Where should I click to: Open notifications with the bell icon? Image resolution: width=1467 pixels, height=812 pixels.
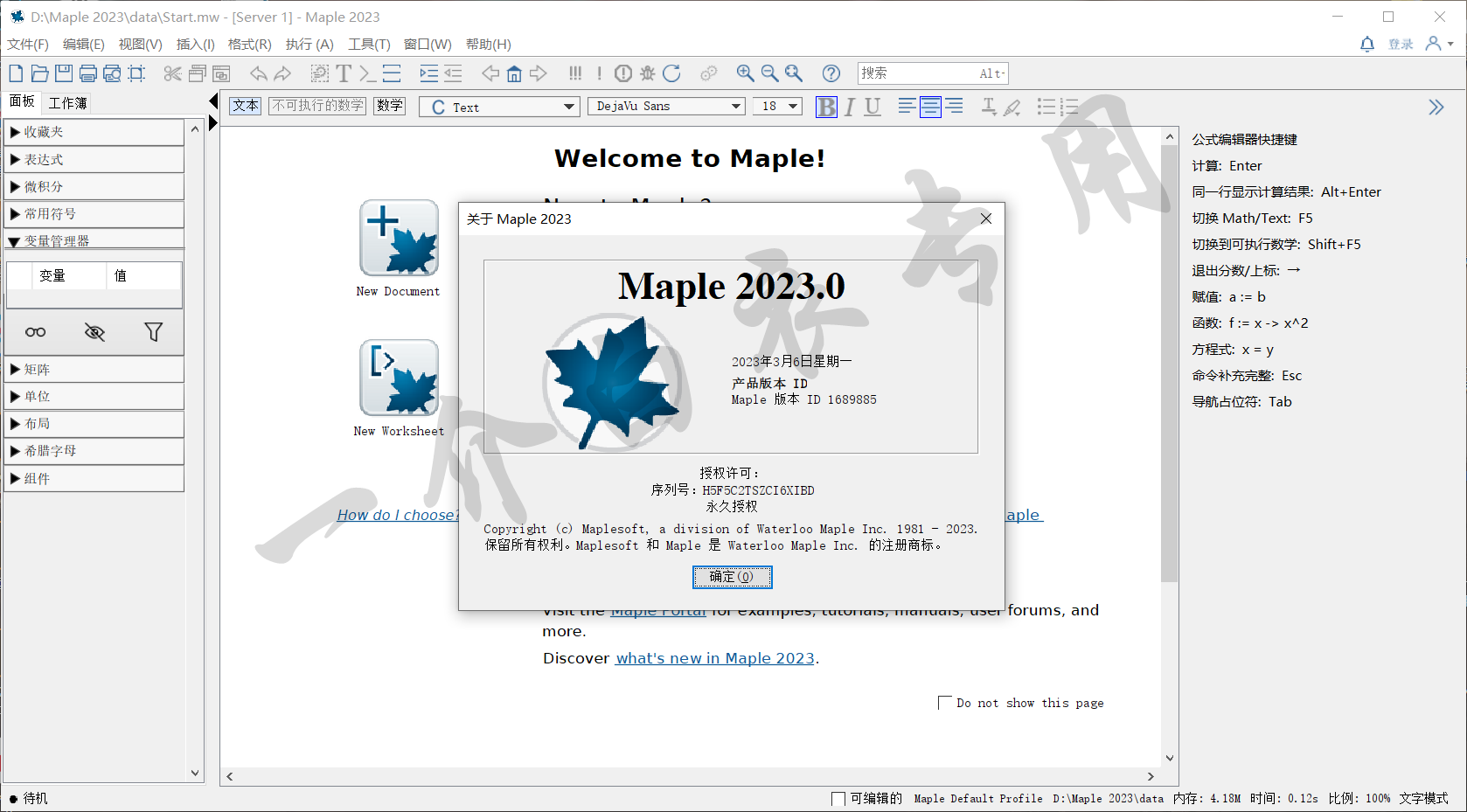click(1367, 44)
